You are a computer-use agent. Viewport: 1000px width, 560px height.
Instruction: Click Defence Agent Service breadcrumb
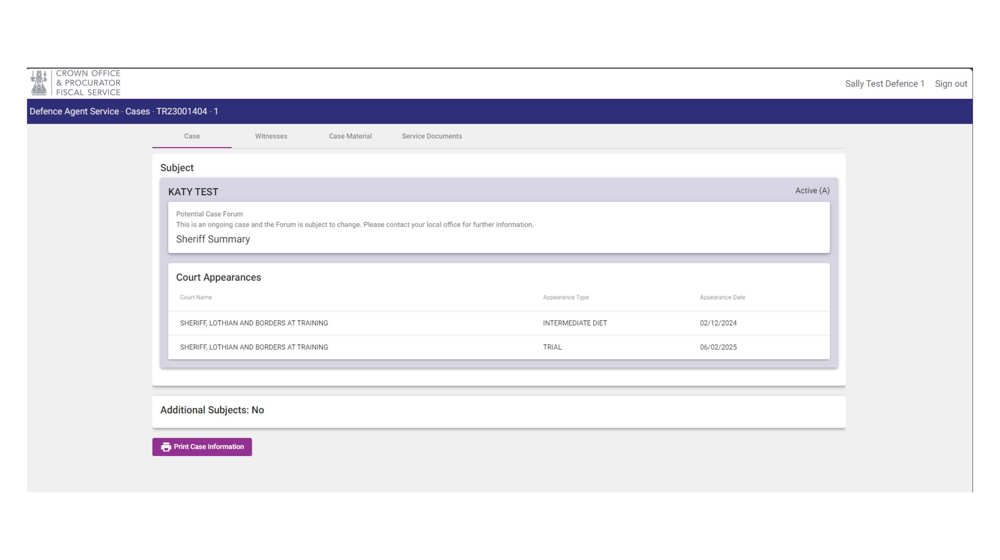(x=74, y=112)
